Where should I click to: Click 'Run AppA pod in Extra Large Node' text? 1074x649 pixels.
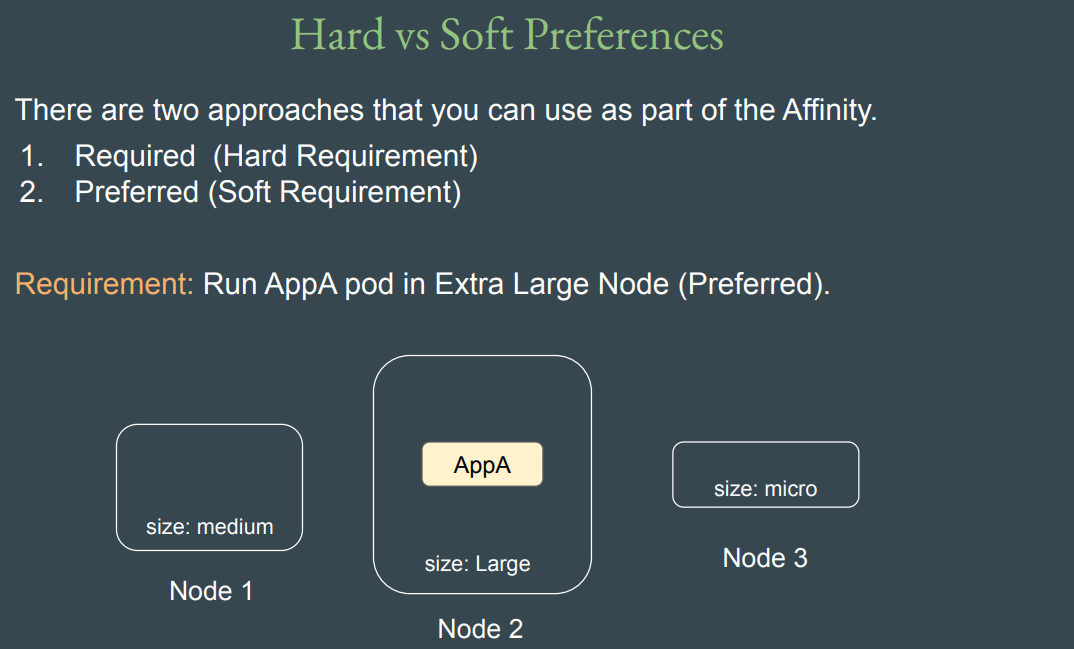click(436, 284)
